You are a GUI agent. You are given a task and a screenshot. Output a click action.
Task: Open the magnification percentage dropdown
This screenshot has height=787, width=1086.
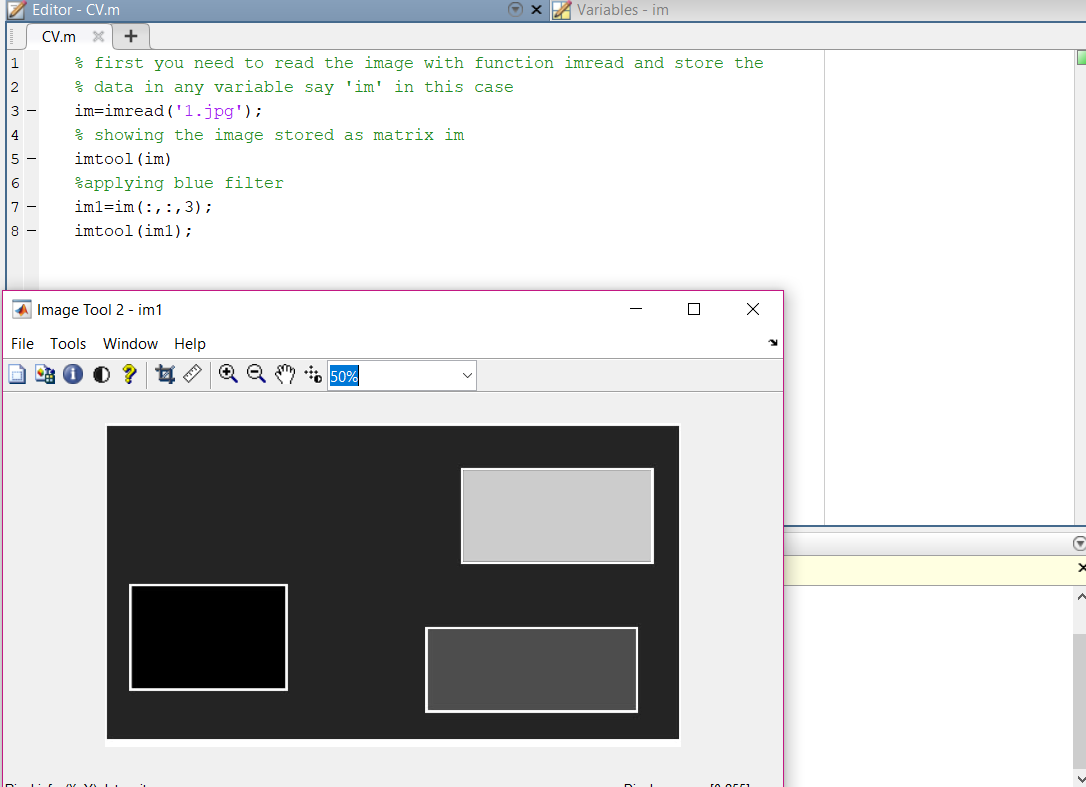466,374
